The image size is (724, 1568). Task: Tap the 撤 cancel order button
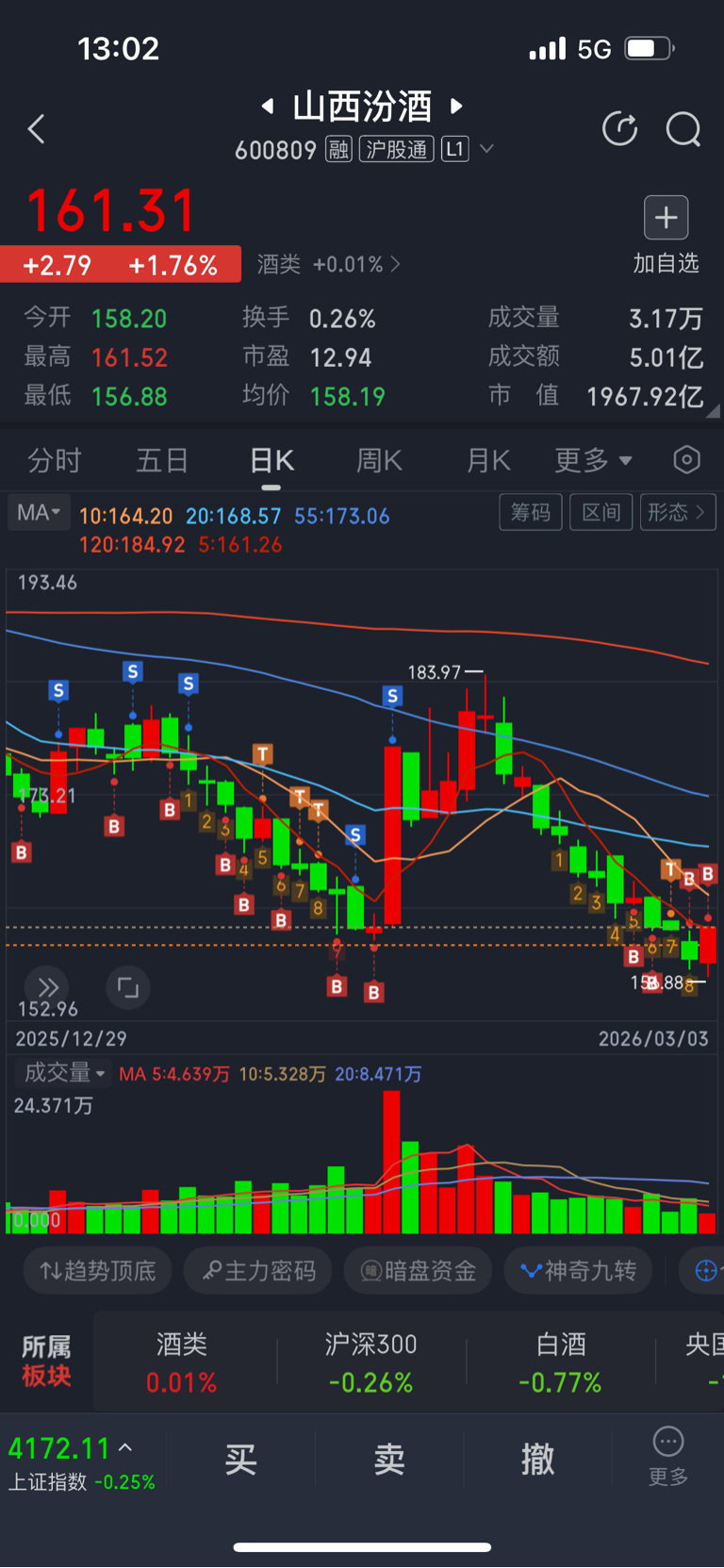(x=538, y=1460)
